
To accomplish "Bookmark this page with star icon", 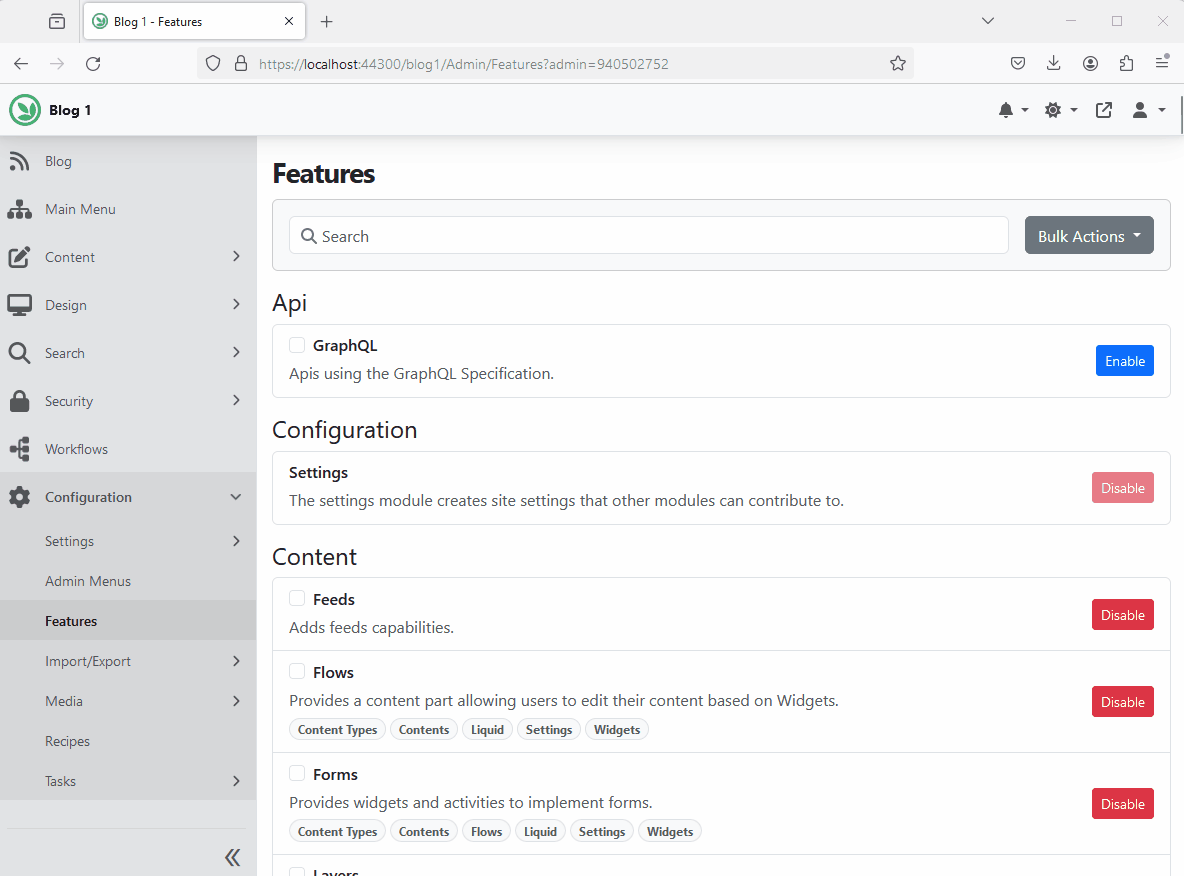I will pos(897,63).
